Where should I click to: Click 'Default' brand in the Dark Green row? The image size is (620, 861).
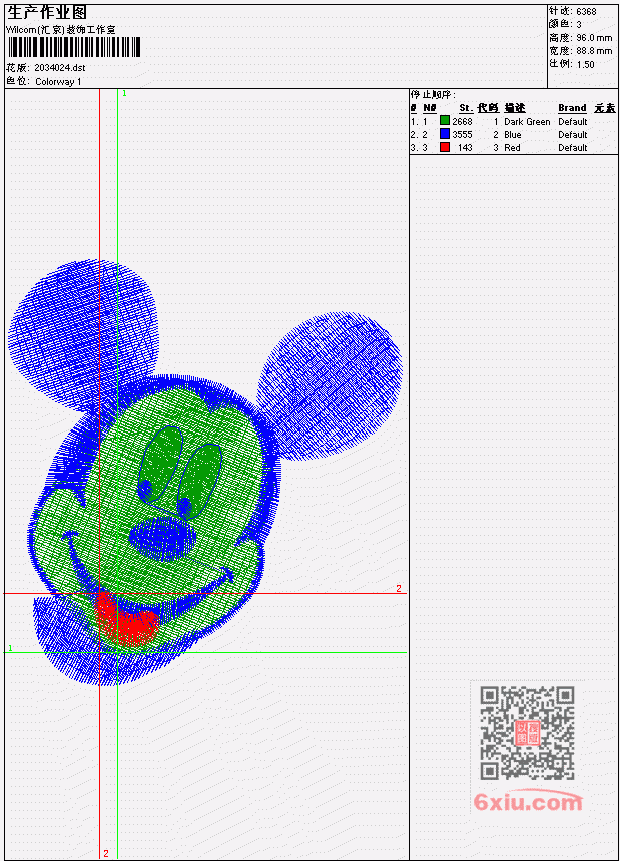click(573, 121)
